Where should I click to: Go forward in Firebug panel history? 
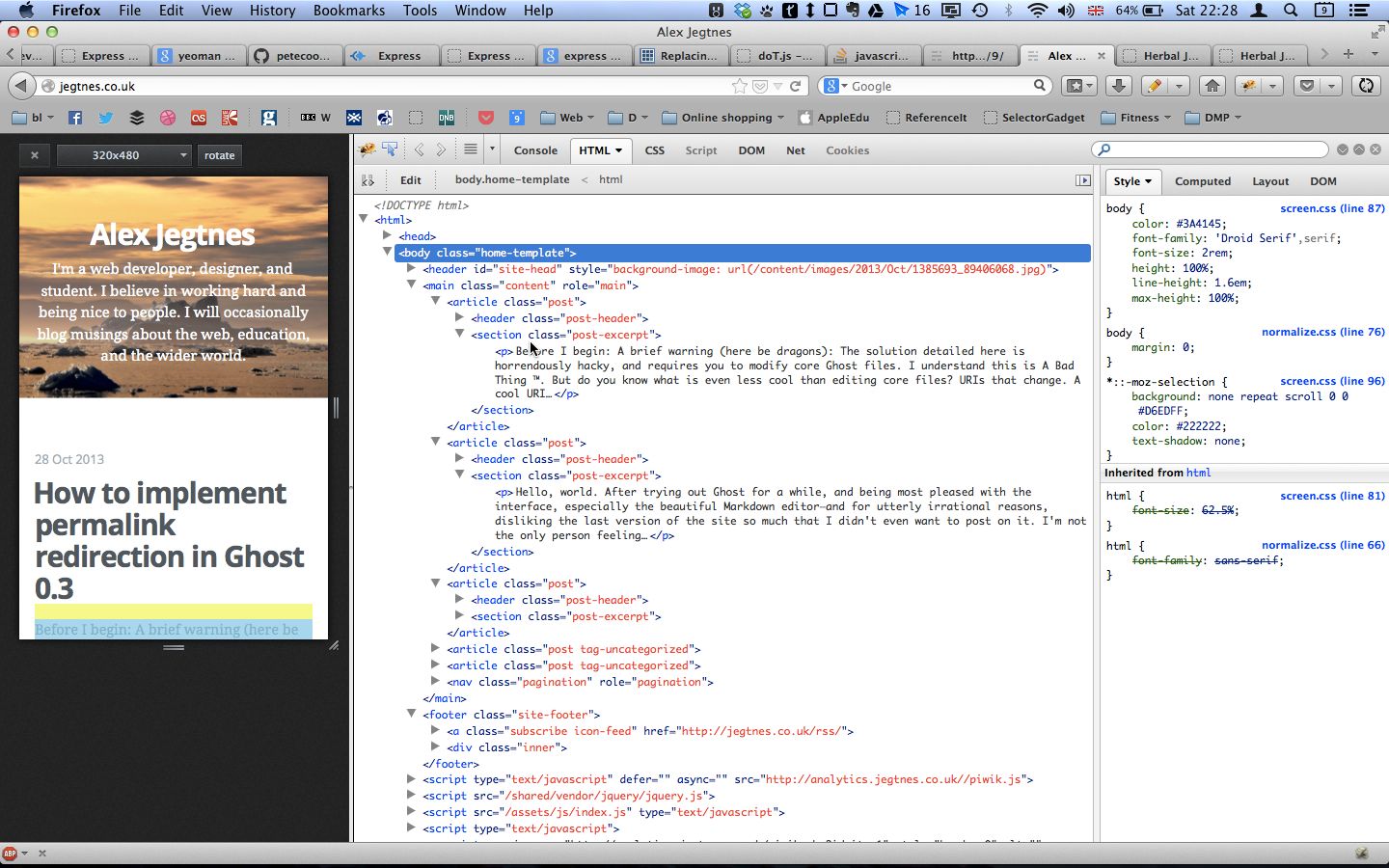(x=441, y=149)
